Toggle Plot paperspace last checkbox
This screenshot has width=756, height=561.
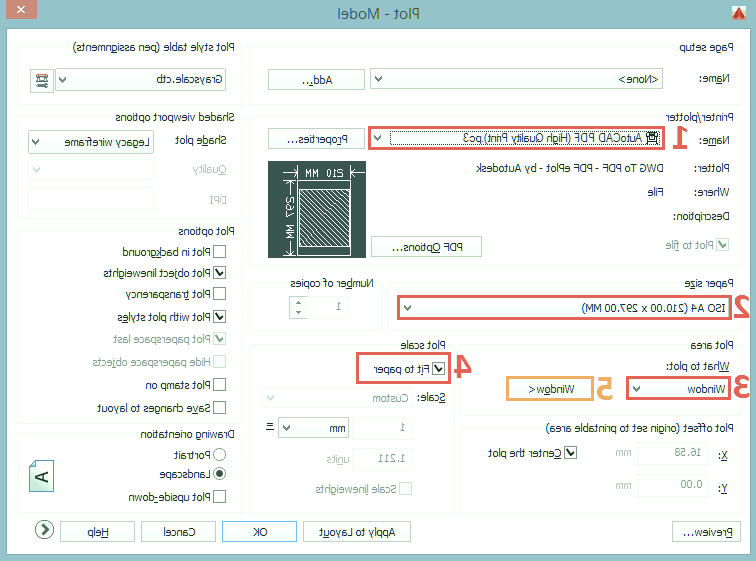pos(219,339)
